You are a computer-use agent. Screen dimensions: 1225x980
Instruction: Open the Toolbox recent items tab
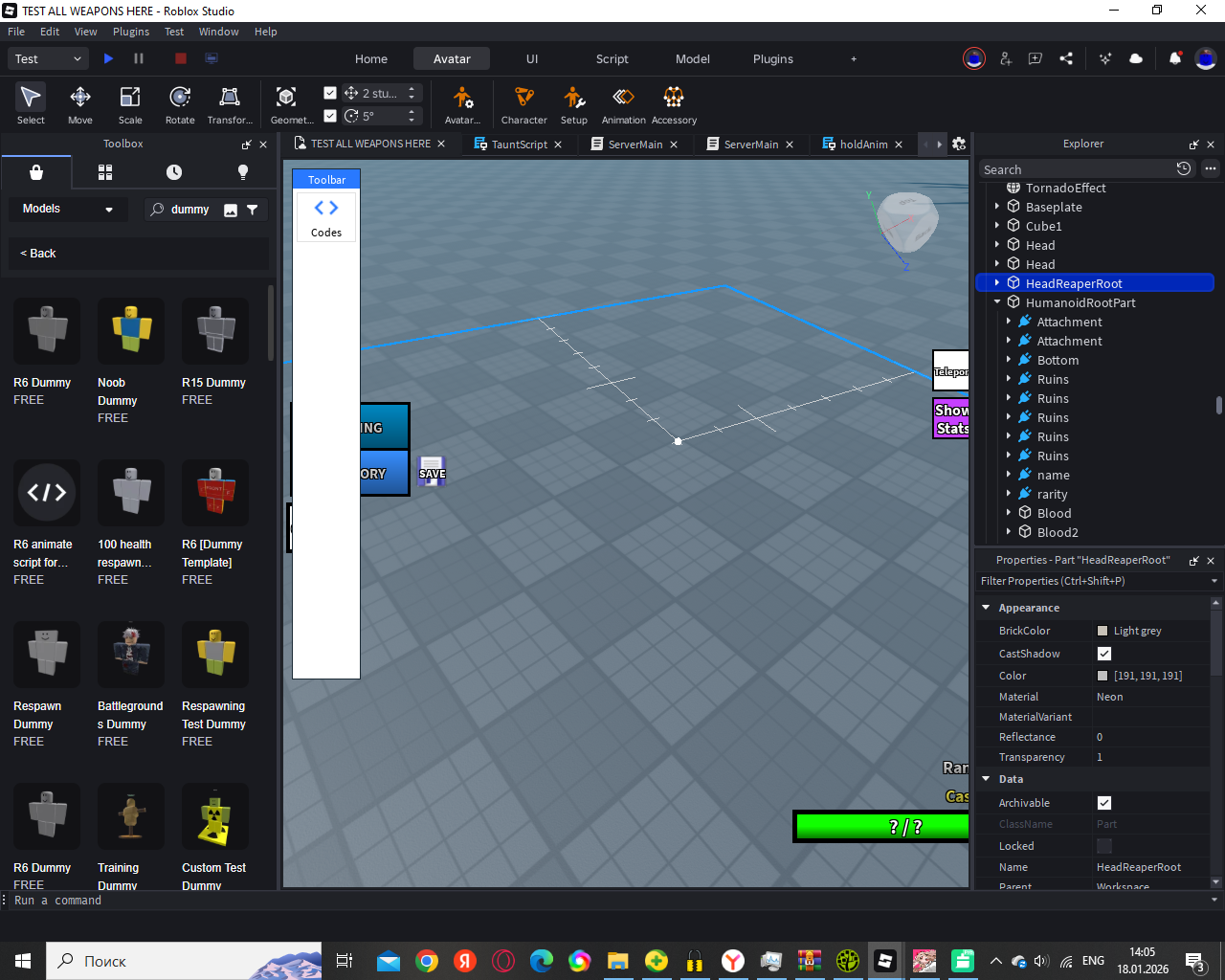[174, 172]
